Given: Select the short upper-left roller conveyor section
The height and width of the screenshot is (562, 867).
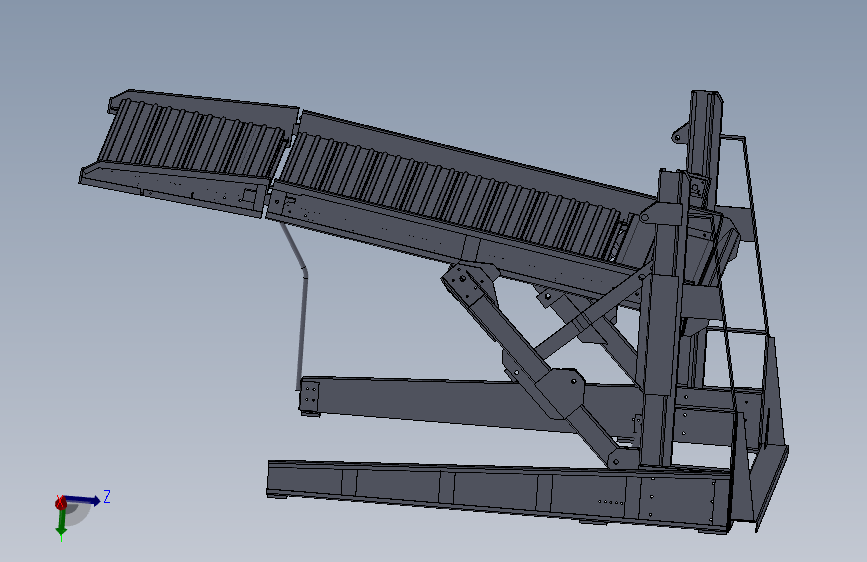Looking at the screenshot, I should click(x=188, y=153).
